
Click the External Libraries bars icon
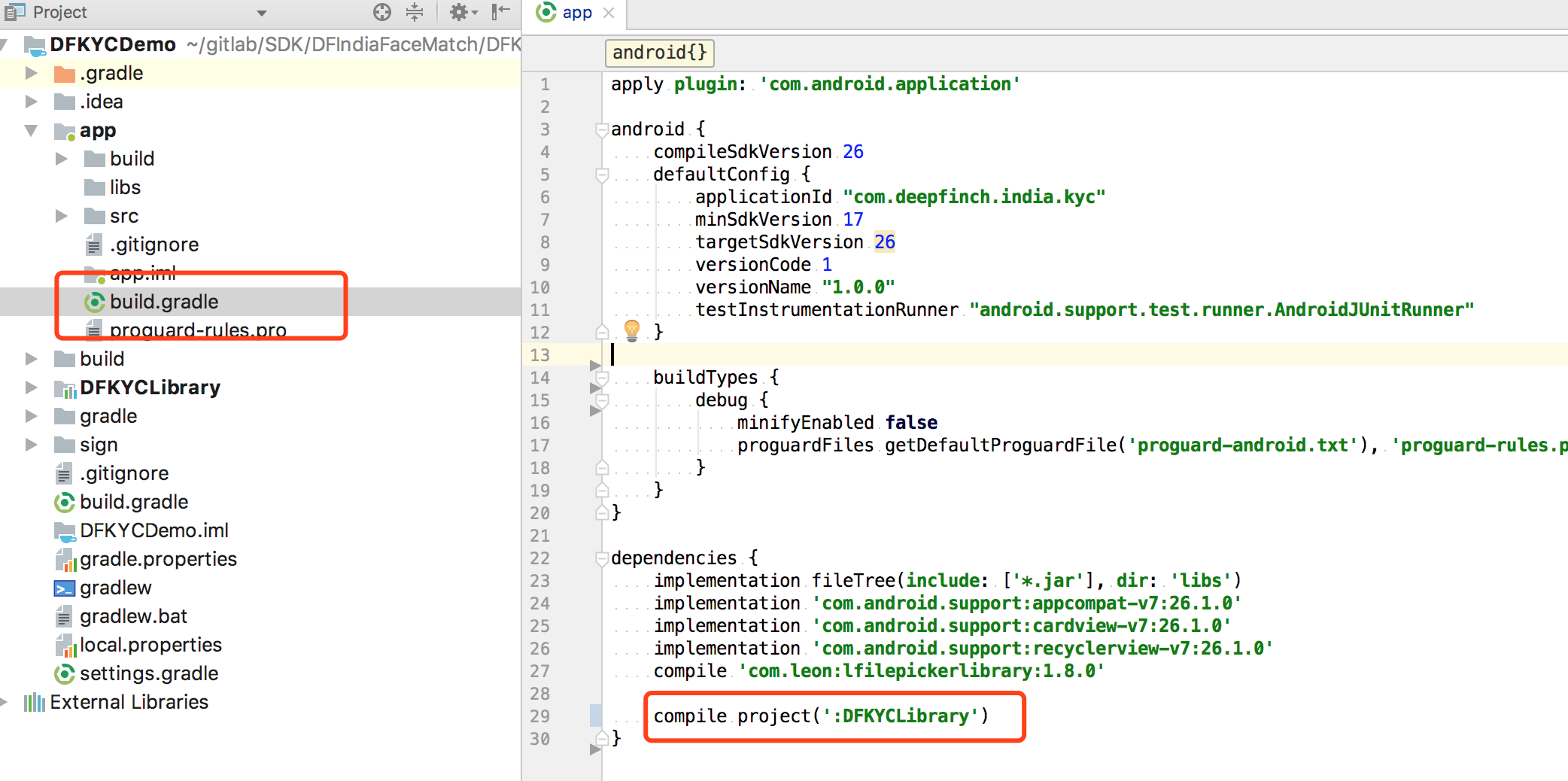35,703
